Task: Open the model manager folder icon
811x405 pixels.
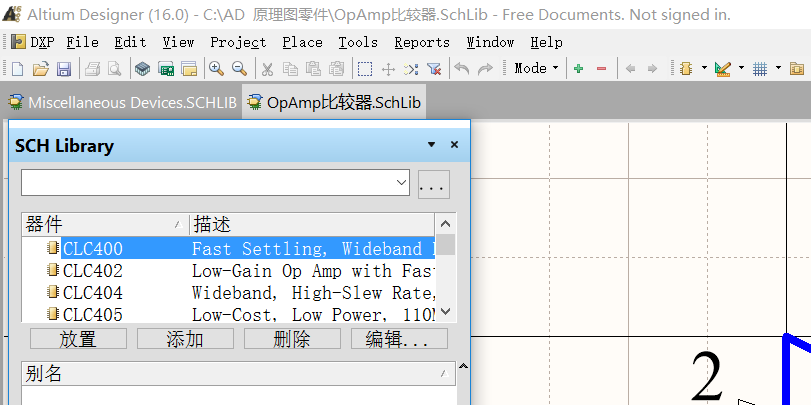Action: point(797,69)
